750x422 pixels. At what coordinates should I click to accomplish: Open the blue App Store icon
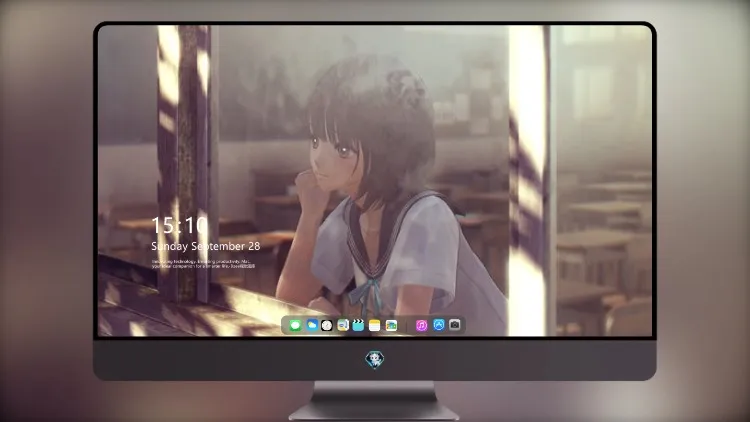click(439, 325)
